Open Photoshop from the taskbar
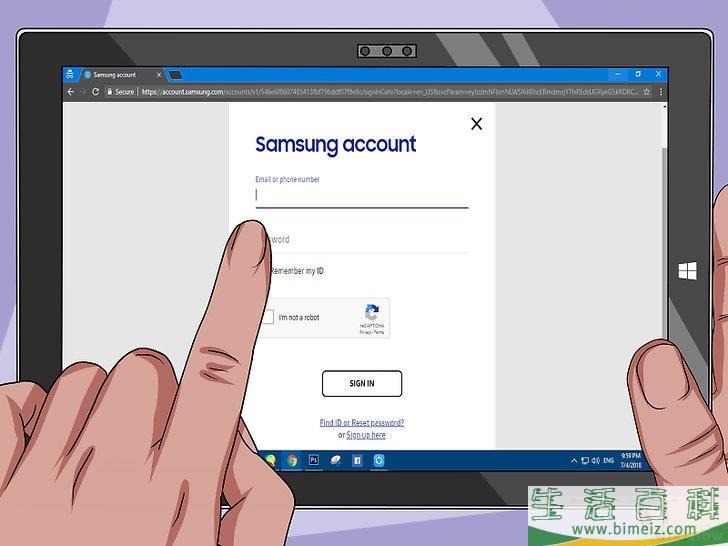 pos(313,460)
